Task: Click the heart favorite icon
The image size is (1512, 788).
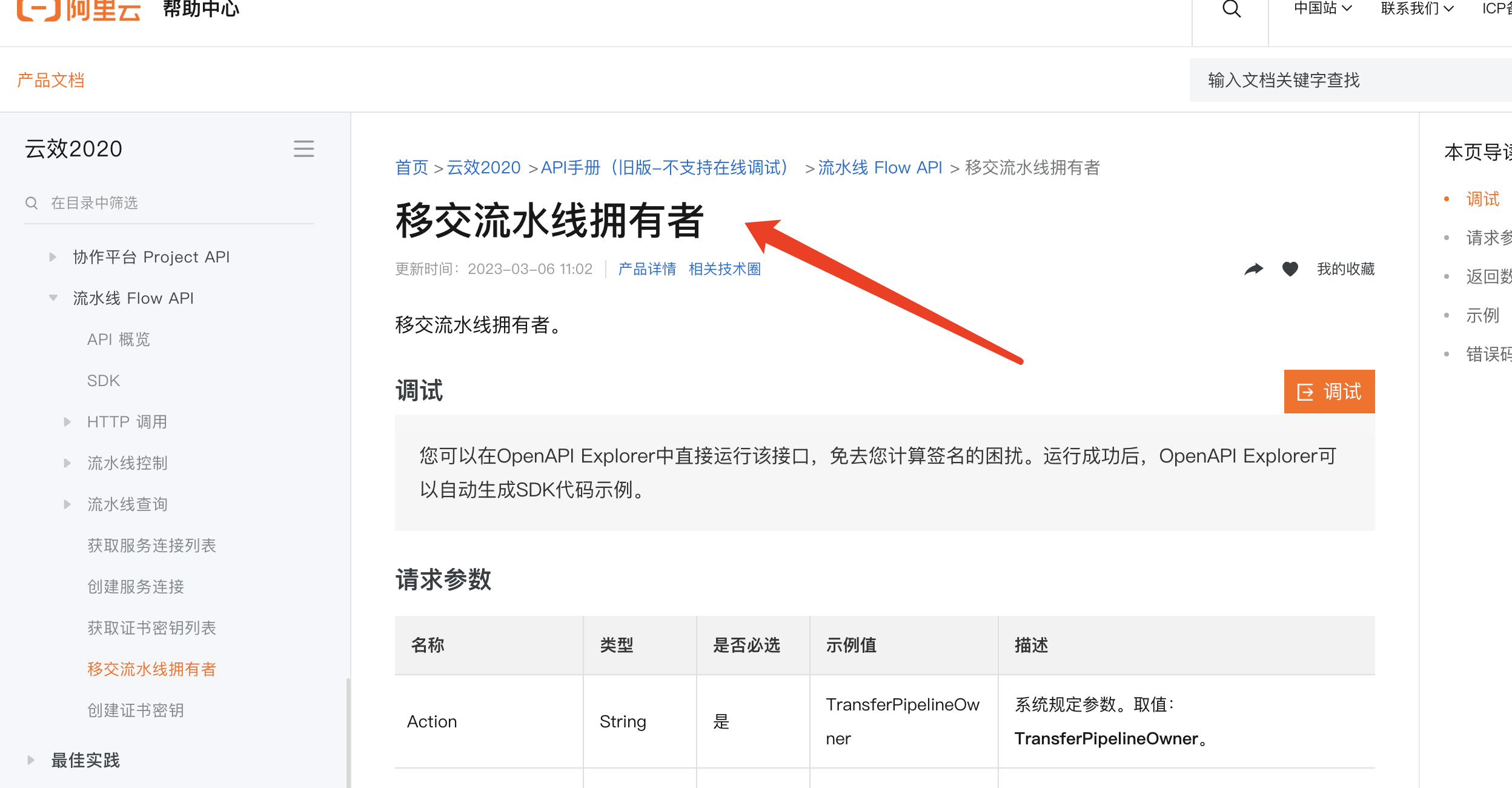Action: tap(1290, 269)
